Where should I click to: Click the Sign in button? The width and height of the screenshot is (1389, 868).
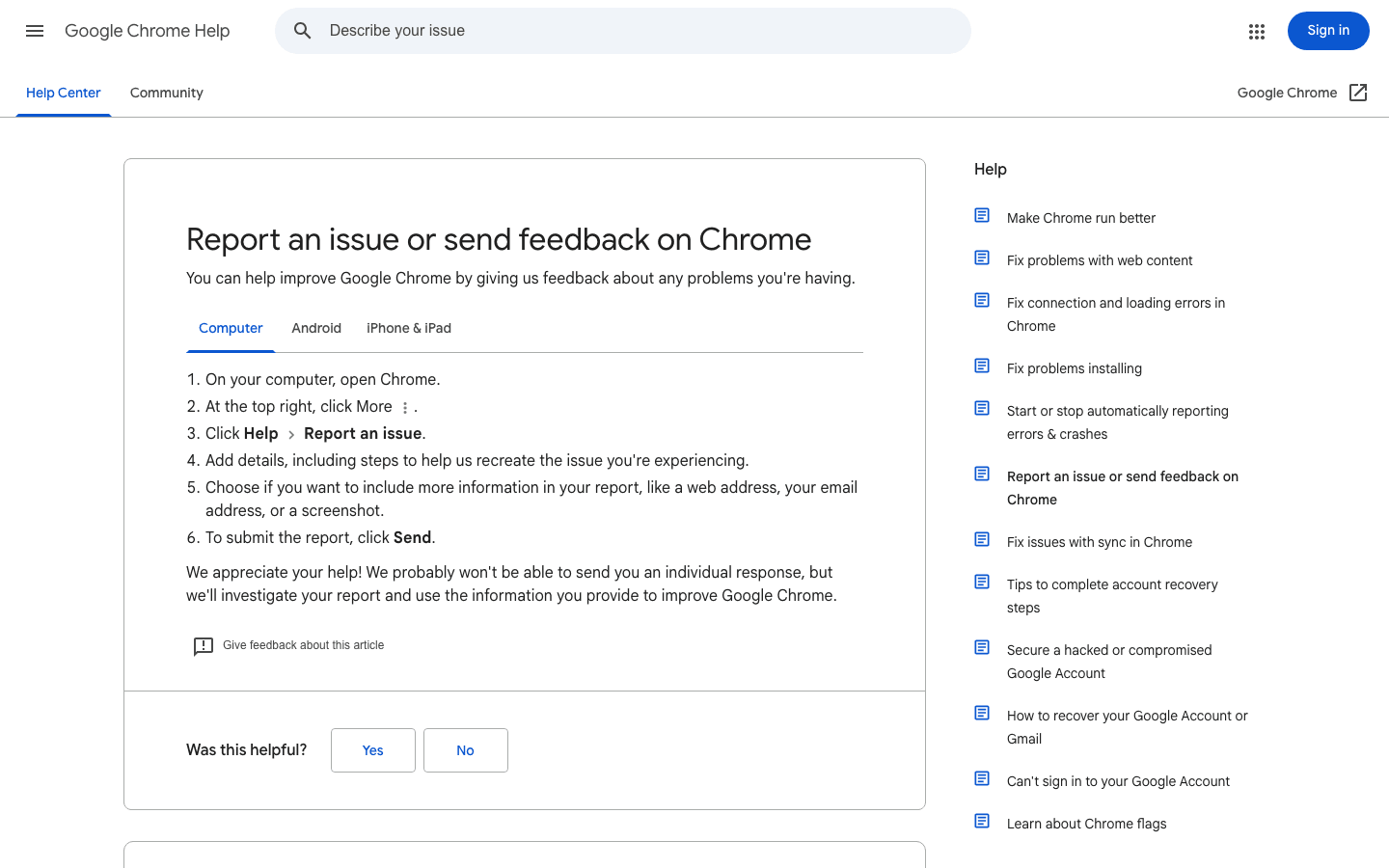(x=1328, y=30)
